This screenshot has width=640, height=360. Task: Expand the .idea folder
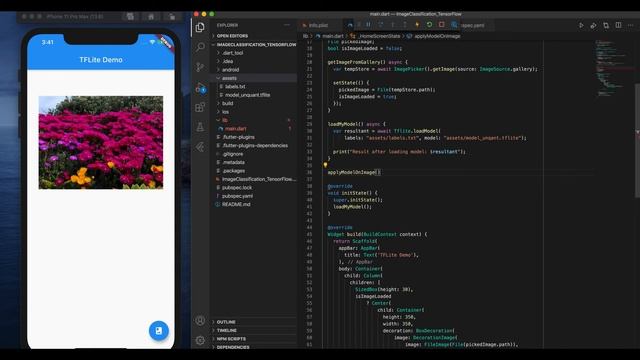253,62
